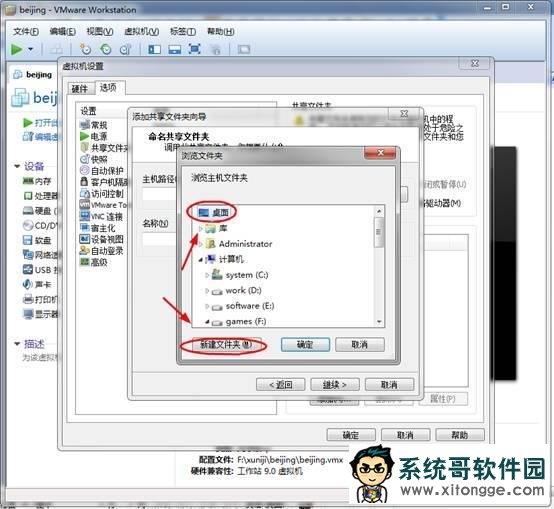Select 桌面 in folder tree
This screenshot has height=509, width=554.
[x=213, y=212]
